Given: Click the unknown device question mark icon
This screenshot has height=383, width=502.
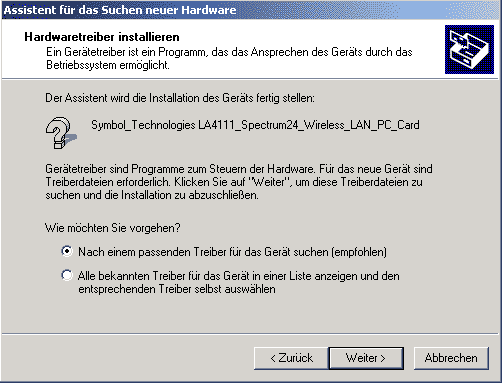Looking at the screenshot, I should coord(61,133).
